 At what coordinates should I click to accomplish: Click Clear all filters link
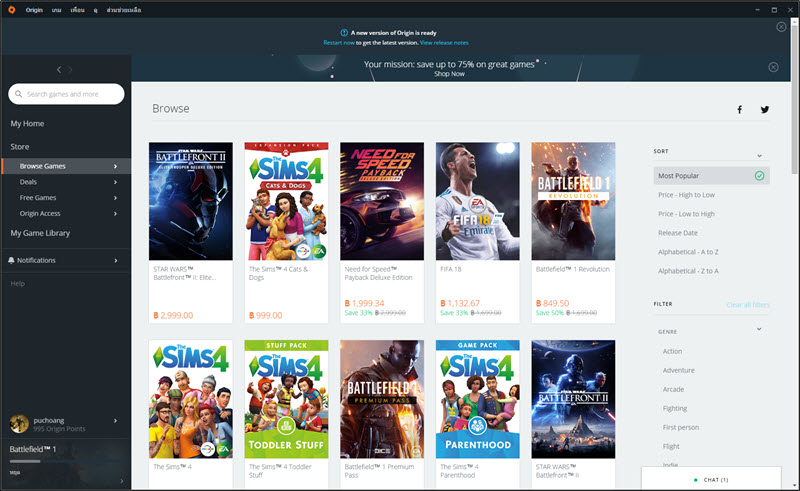pyautogui.click(x=747, y=305)
